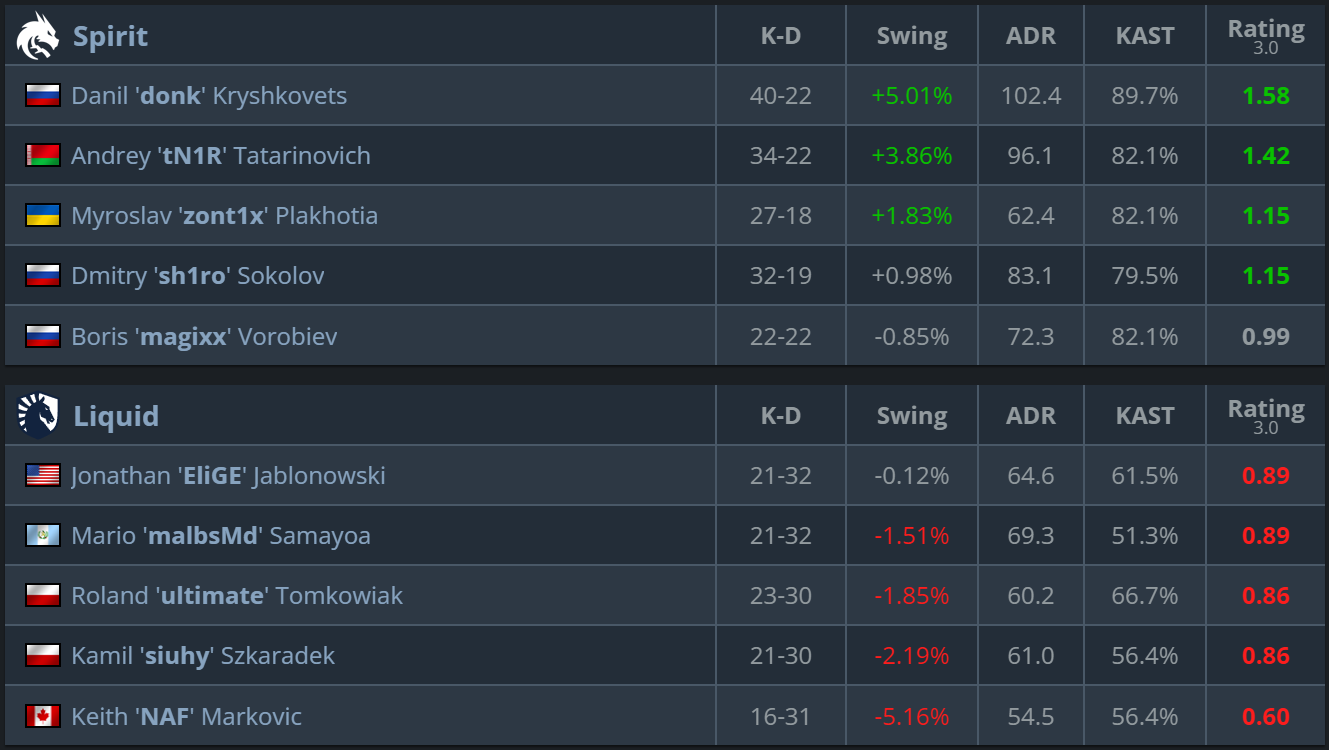Click the Ukraine flag beside zont1x
Viewport: 1329px width, 750px height.
coord(43,216)
